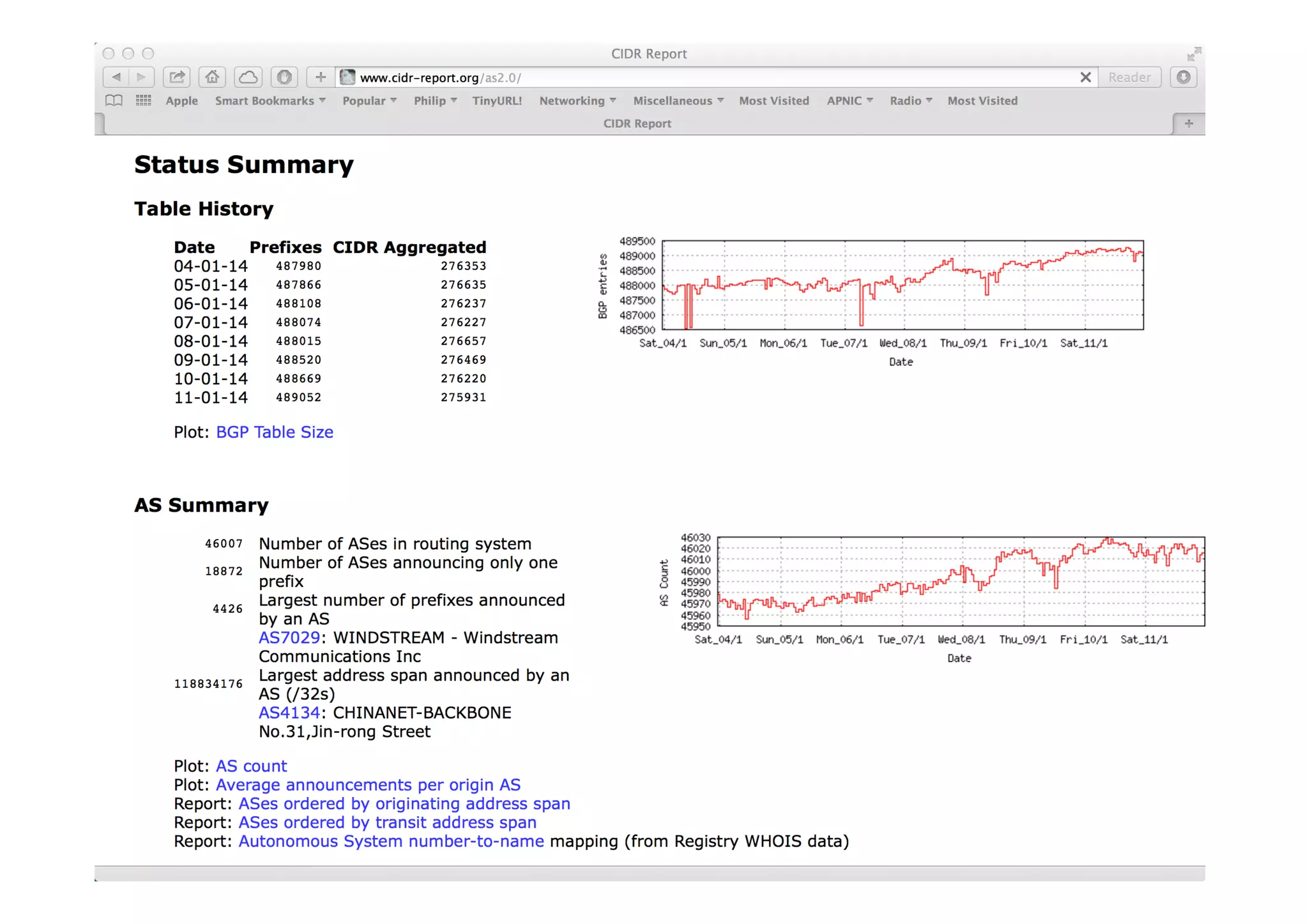Show the Reading List book icon
1308x924 pixels.
coord(114,101)
